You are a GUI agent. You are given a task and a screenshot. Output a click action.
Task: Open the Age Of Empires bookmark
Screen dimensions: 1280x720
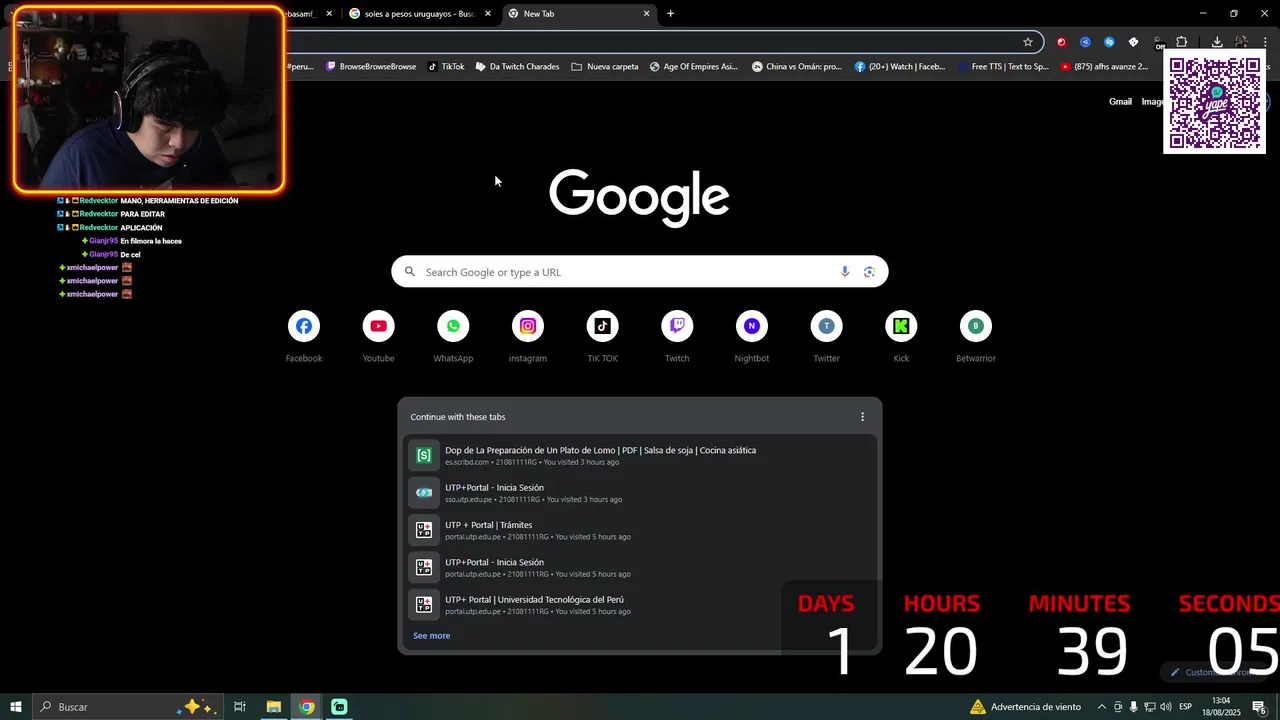point(693,67)
